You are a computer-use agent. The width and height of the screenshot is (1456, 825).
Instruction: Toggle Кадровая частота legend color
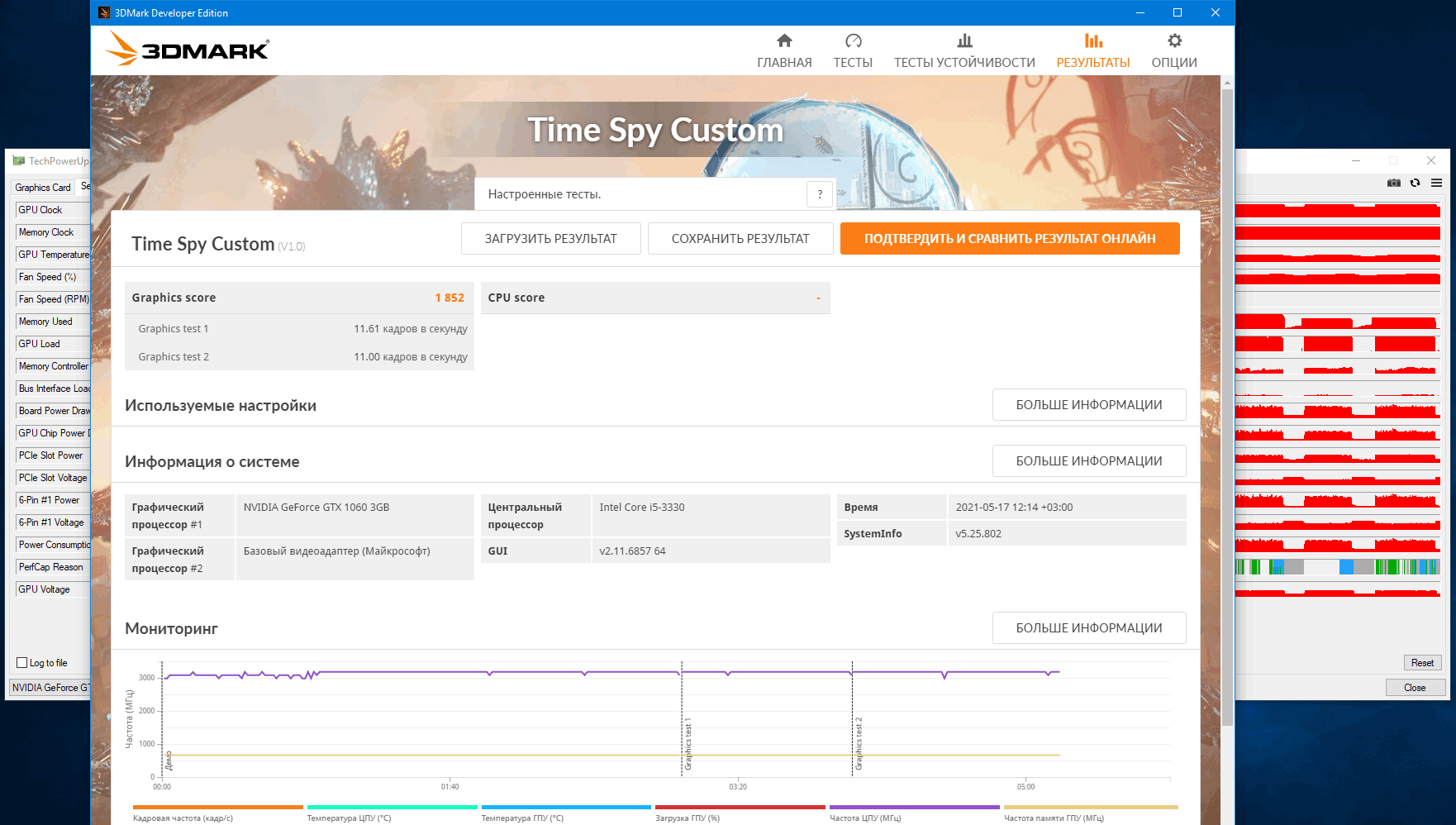[x=218, y=808]
